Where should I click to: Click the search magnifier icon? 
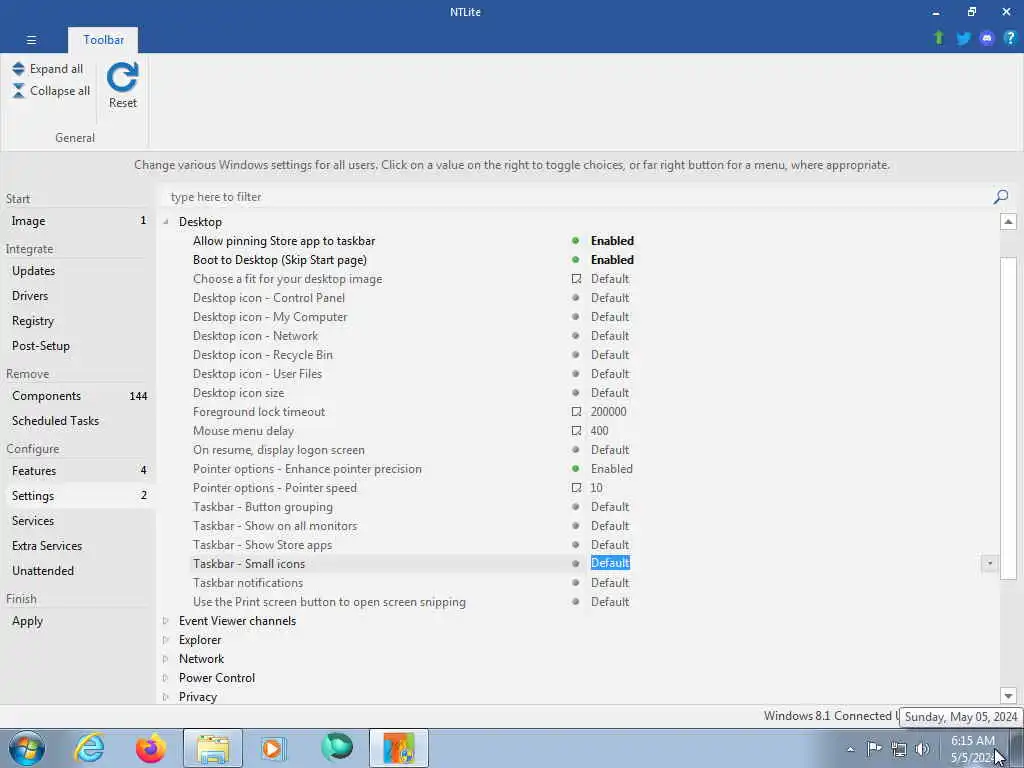point(1000,197)
